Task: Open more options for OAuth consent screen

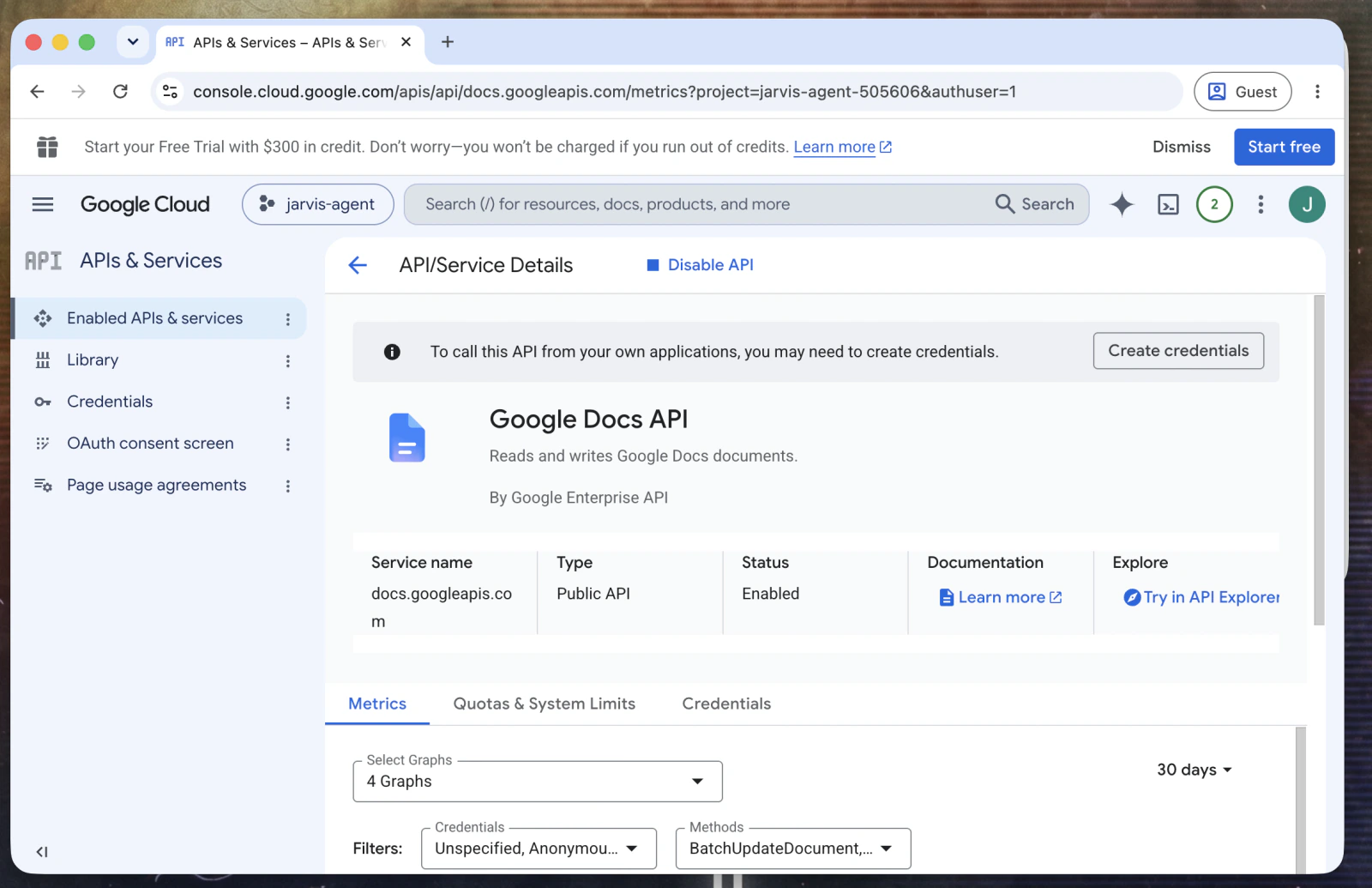Action: (x=288, y=444)
